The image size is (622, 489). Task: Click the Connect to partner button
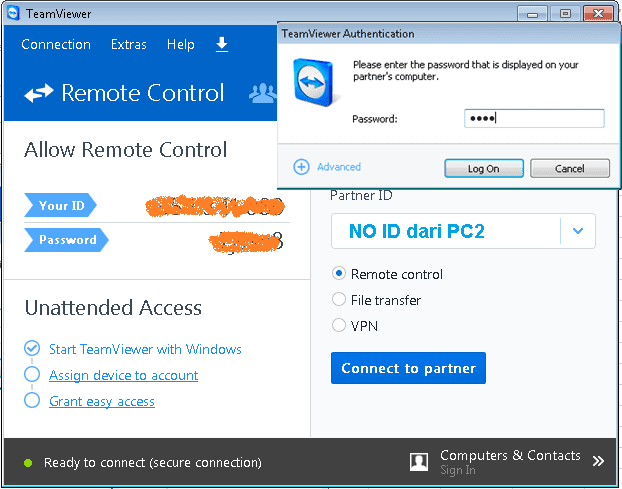point(408,368)
